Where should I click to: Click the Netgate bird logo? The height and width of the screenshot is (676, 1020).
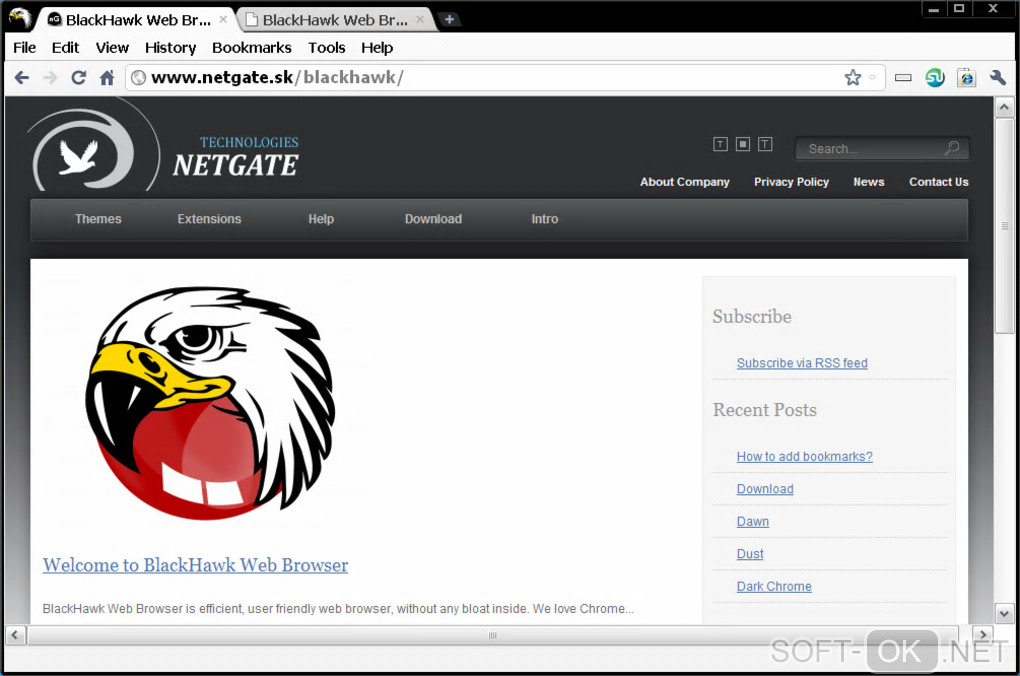coord(92,146)
